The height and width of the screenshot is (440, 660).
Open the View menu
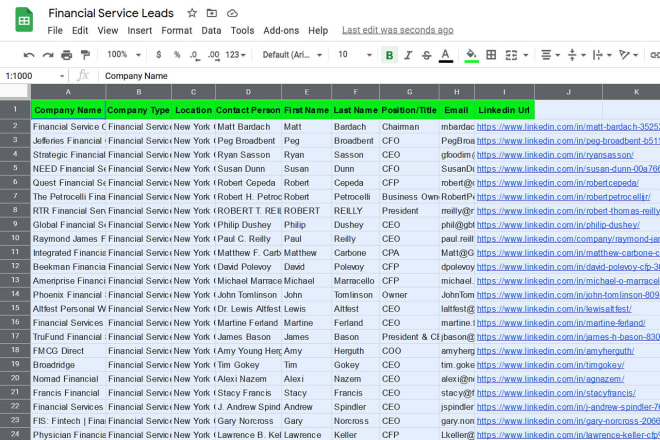pos(108,30)
